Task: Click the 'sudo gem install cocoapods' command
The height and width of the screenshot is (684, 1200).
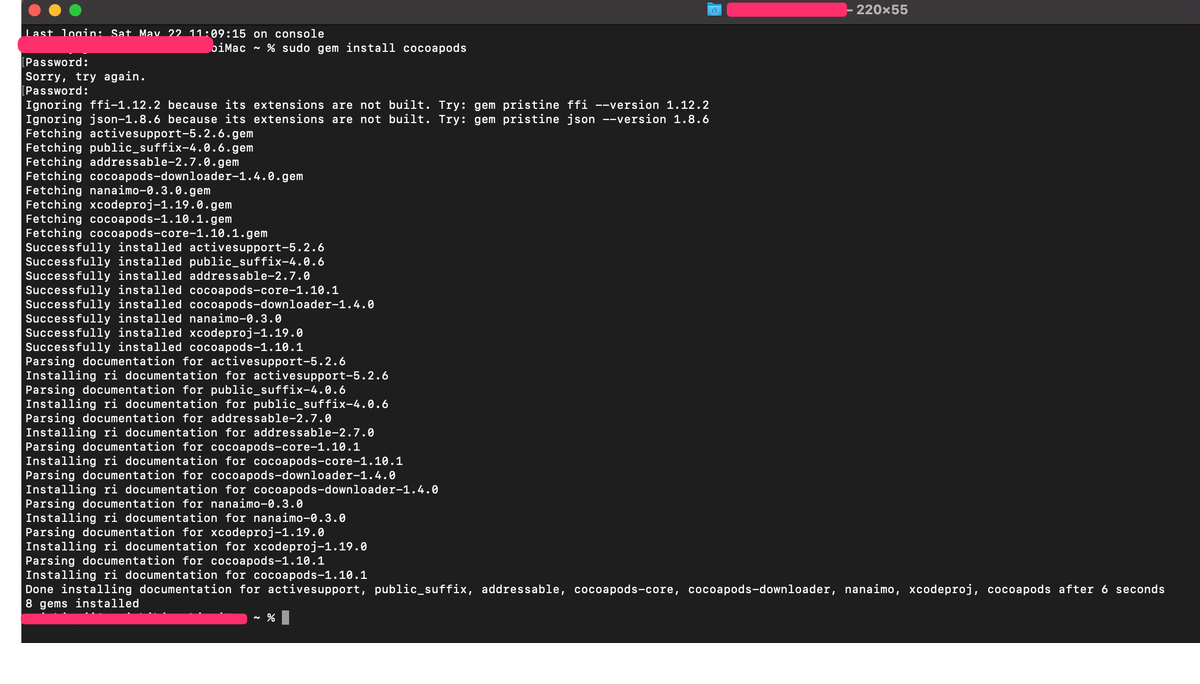Action: 374,48
